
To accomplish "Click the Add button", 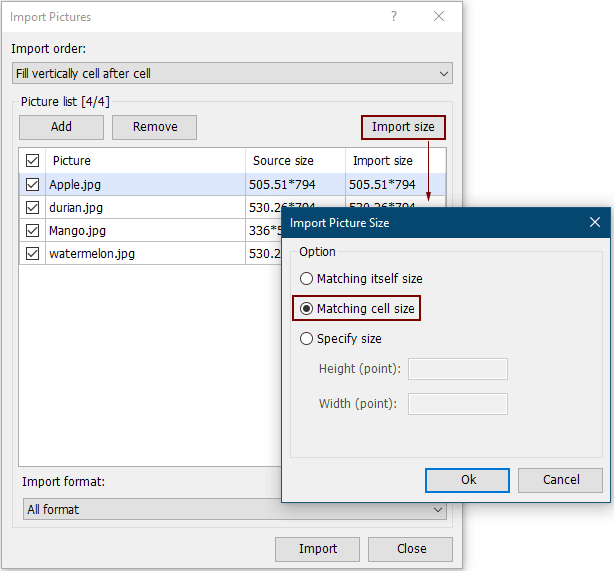I will pyautogui.click(x=61, y=127).
